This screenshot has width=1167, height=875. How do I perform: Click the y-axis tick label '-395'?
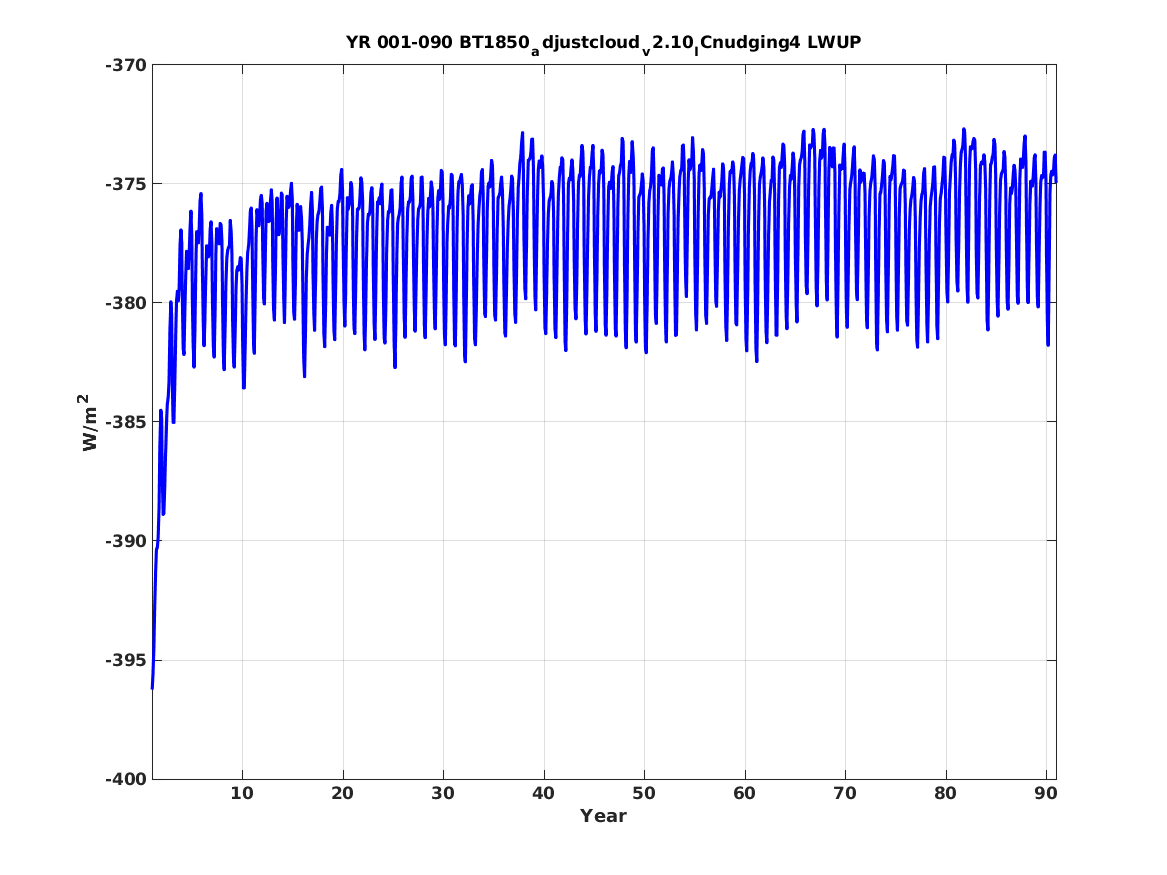pos(126,661)
